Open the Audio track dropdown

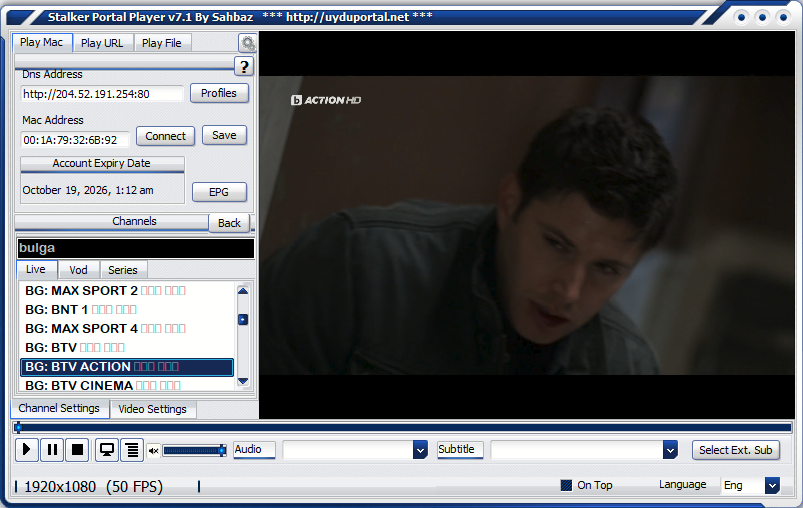[x=420, y=450]
